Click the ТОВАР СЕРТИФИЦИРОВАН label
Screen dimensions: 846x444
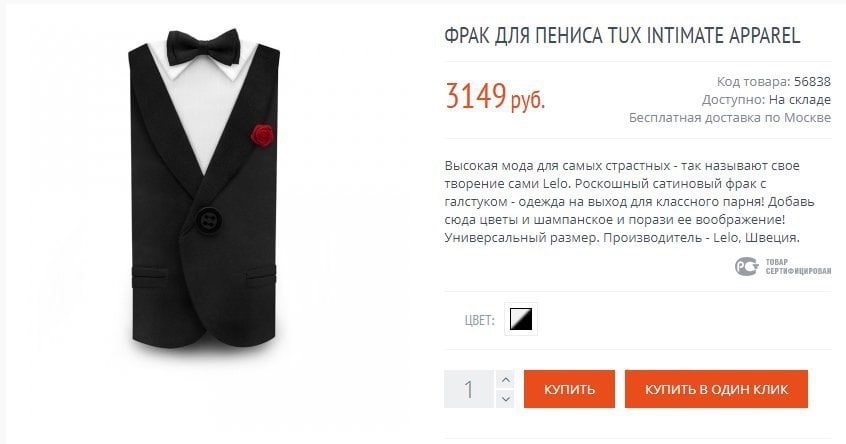(x=798, y=267)
